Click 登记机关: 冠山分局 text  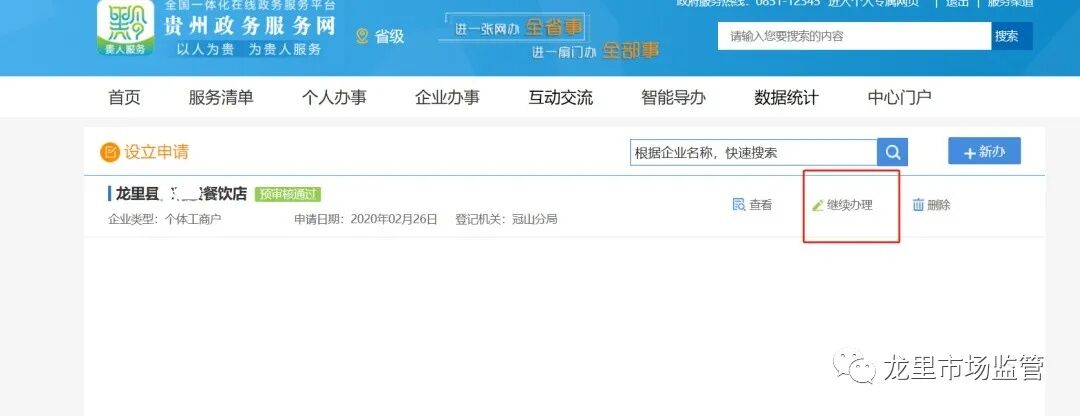pos(506,220)
